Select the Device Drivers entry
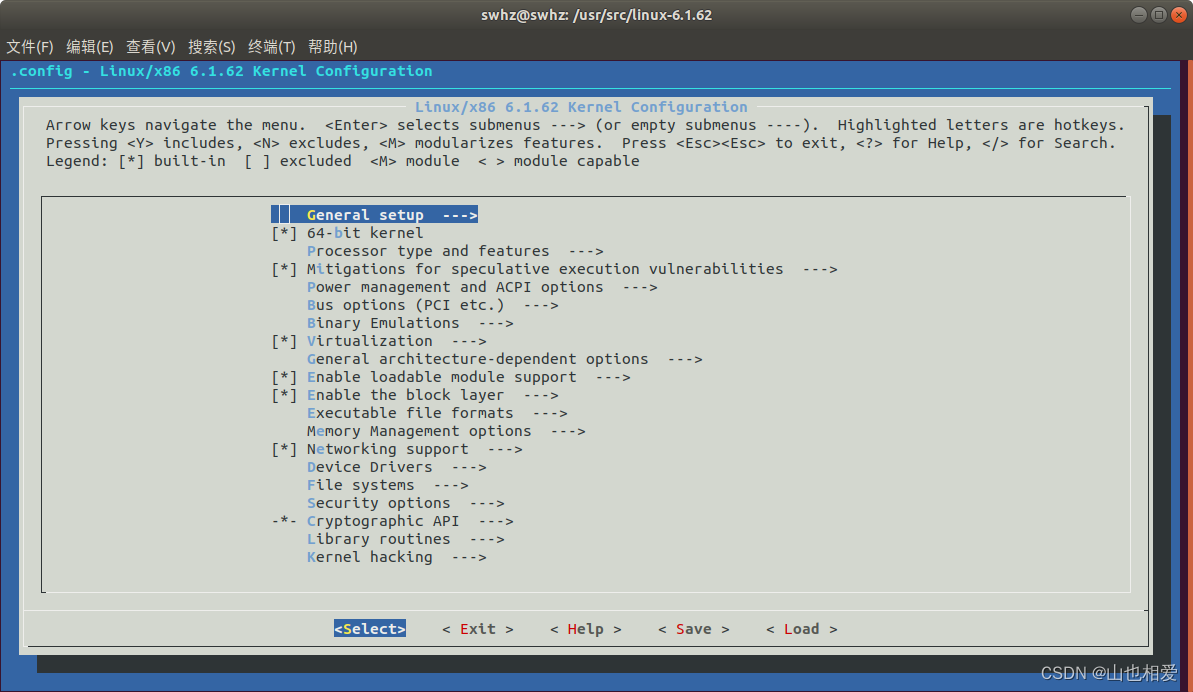Viewport: 1193px width, 692px height. click(x=396, y=467)
